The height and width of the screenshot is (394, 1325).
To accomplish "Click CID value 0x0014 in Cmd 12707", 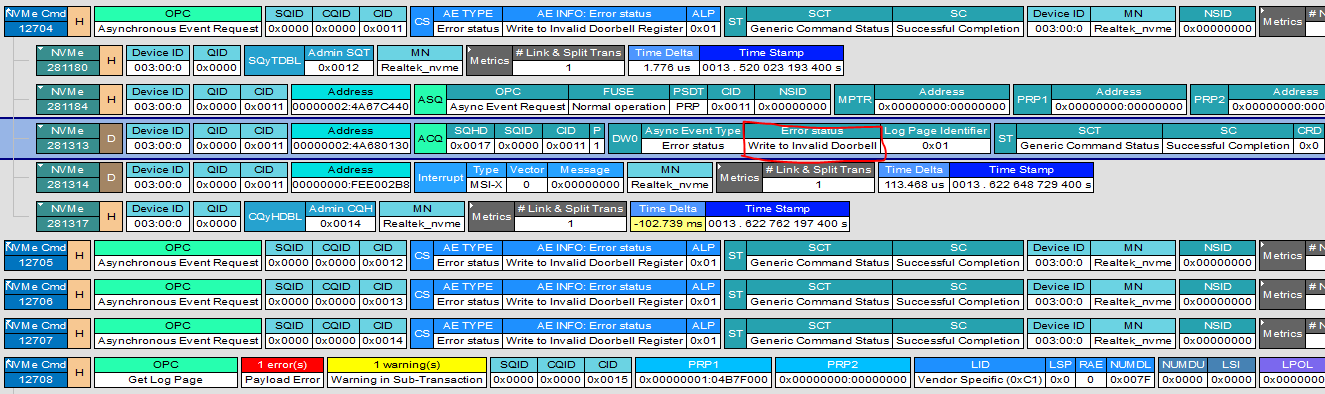I will 384,342.
